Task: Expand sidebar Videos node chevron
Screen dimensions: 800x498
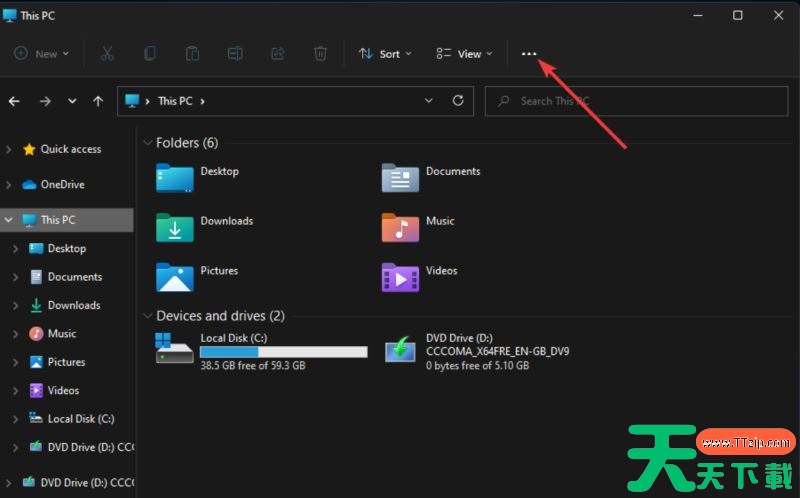Action: click(x=15, y=391)
